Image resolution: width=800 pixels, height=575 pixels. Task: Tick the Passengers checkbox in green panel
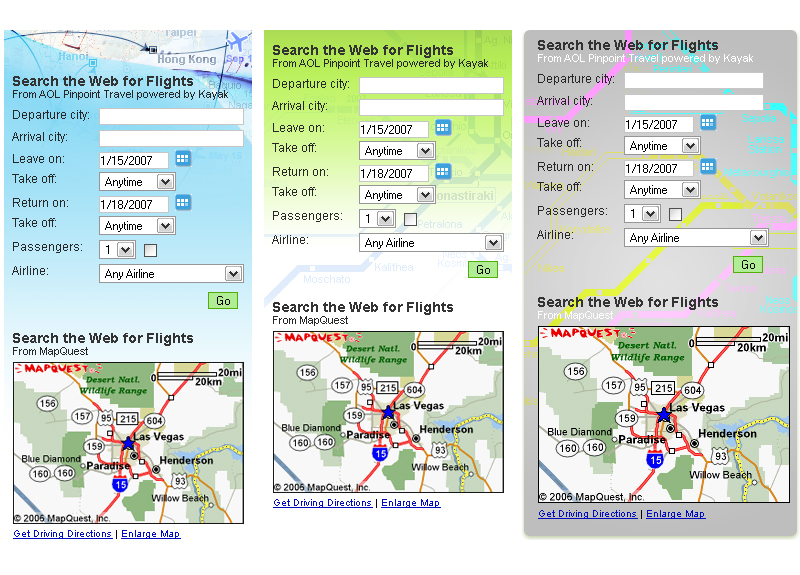point(410,219)
